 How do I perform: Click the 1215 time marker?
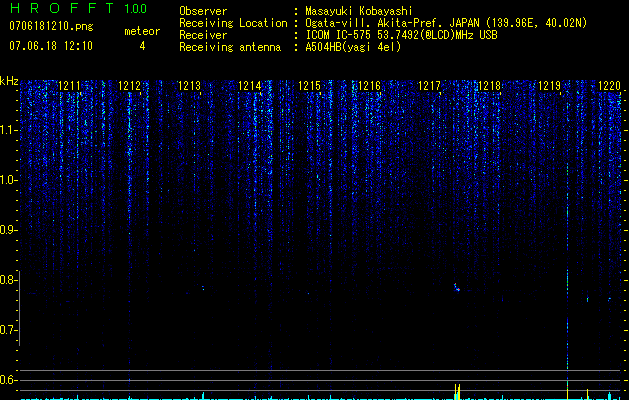coord(309,86)
